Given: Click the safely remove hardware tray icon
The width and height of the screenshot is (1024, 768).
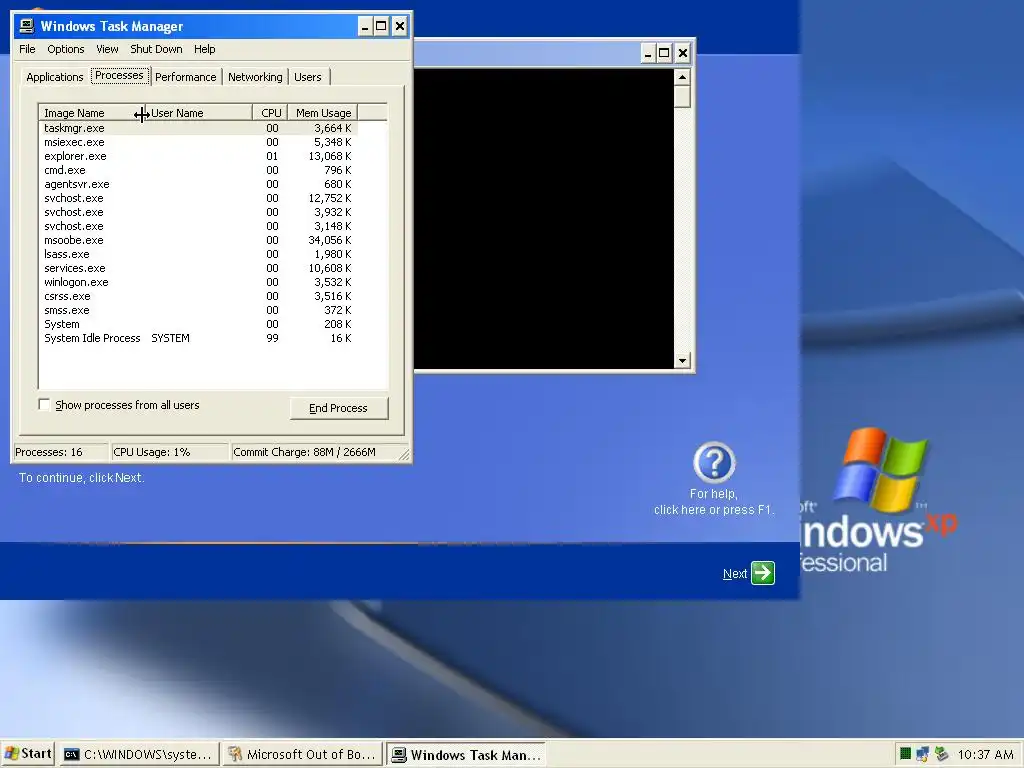Looking at the screenshot, I should (x=941, y=754).
